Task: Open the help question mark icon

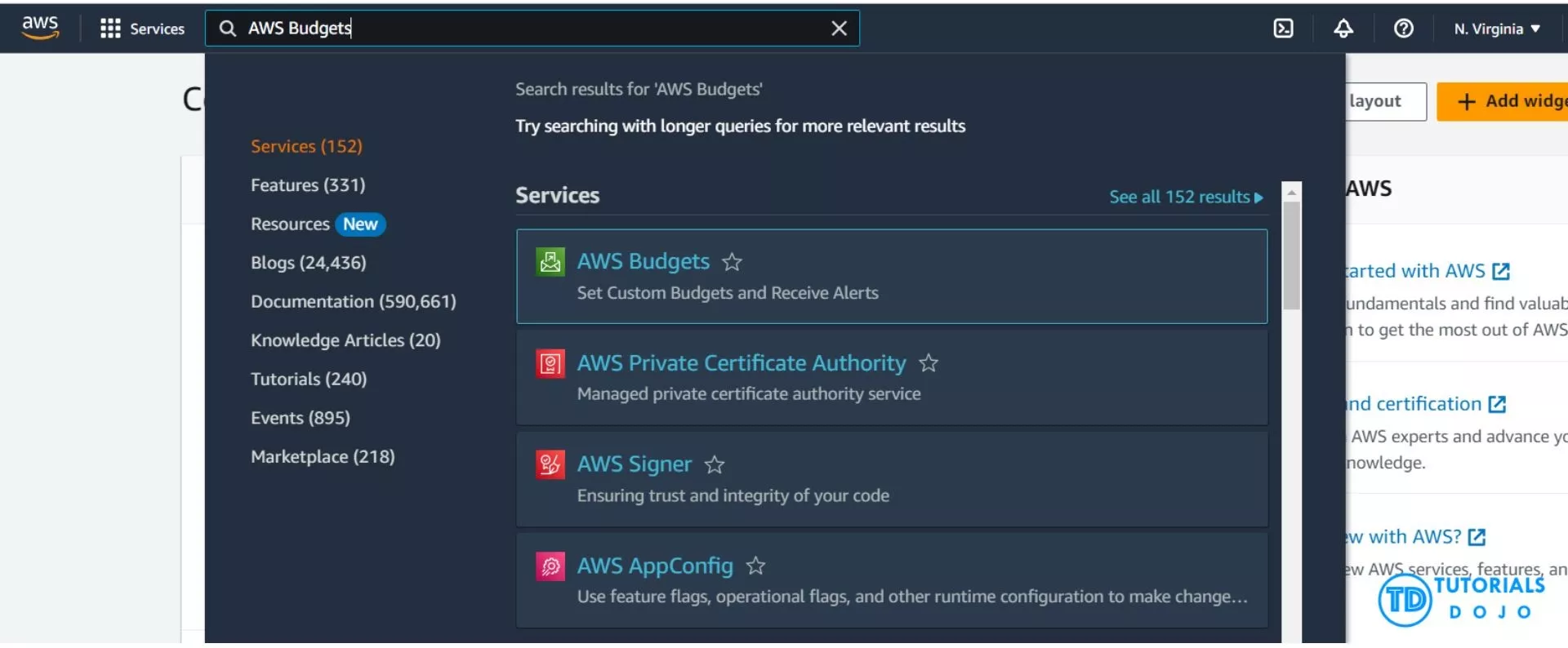Action: (x=1403, y=29)
